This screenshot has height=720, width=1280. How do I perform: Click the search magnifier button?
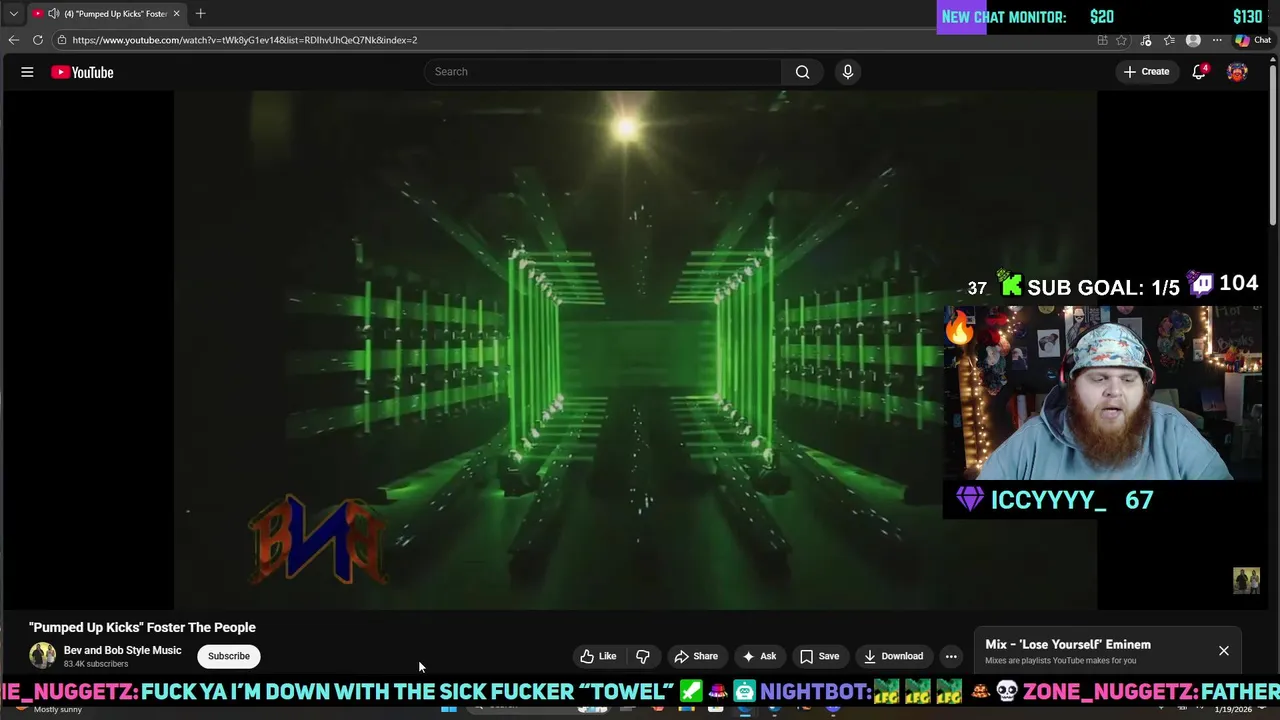(802, 72)
